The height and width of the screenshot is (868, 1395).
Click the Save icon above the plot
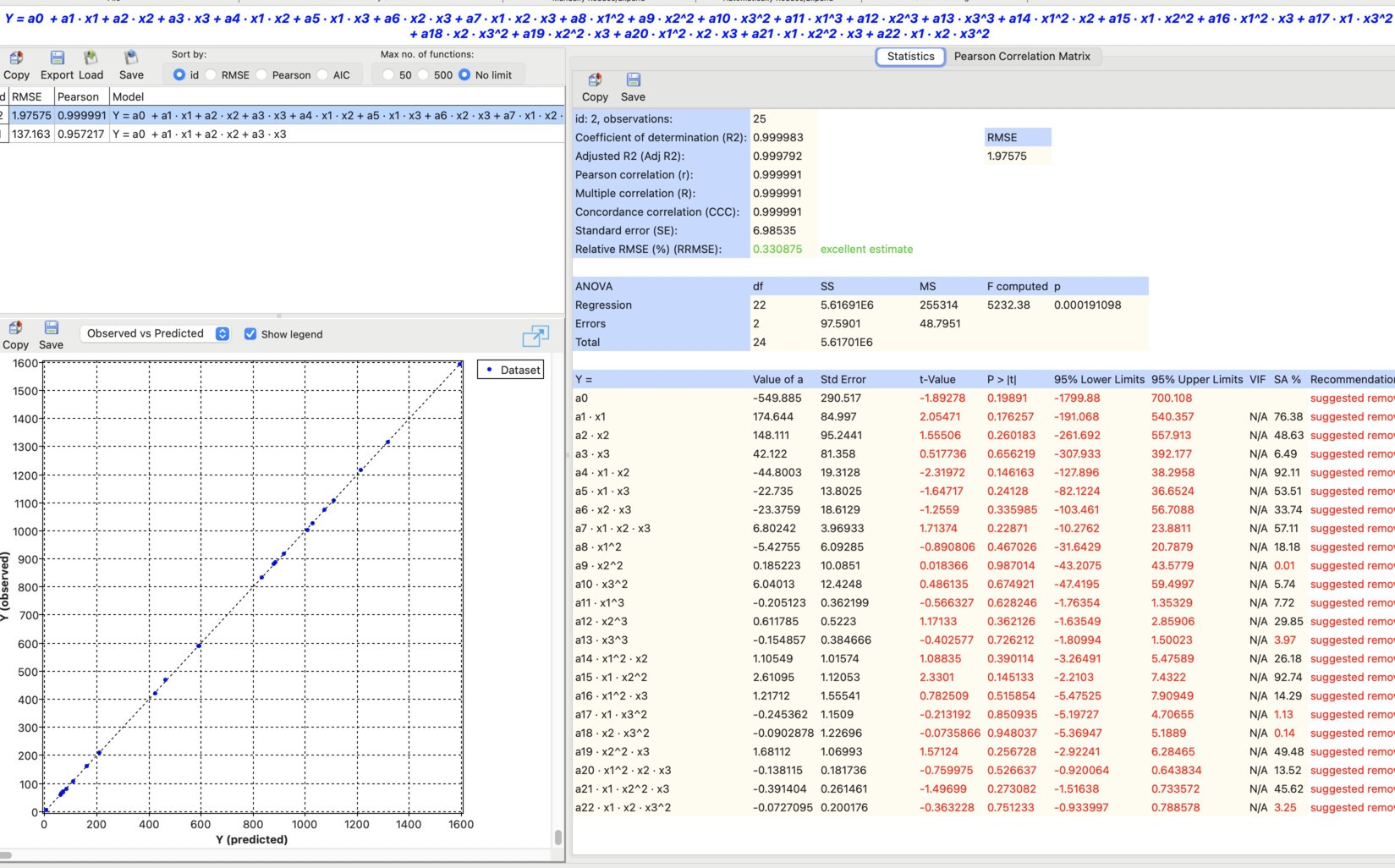coord(51,327)
